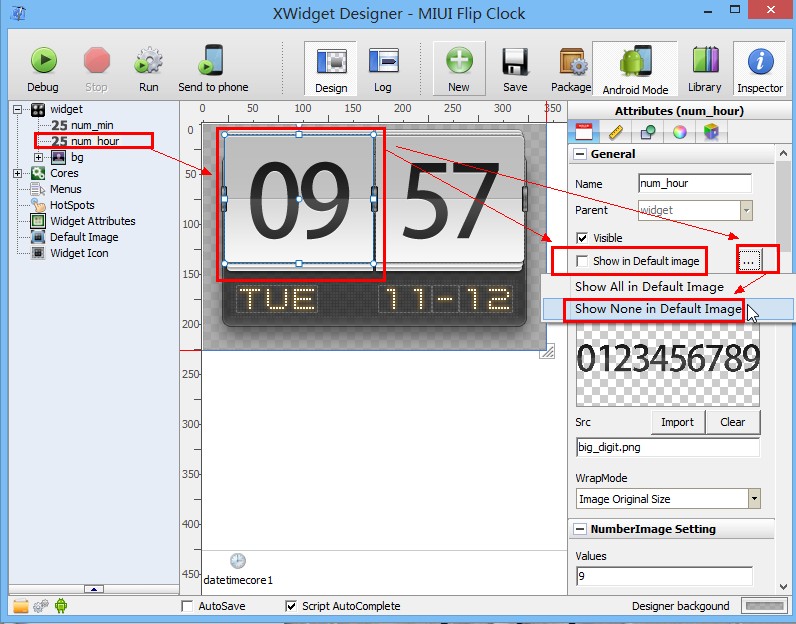This screenshot has height=624, width=796.
Task: Open the shapes attributes tab
Action: pyautogui.click(x=648, y=132)
